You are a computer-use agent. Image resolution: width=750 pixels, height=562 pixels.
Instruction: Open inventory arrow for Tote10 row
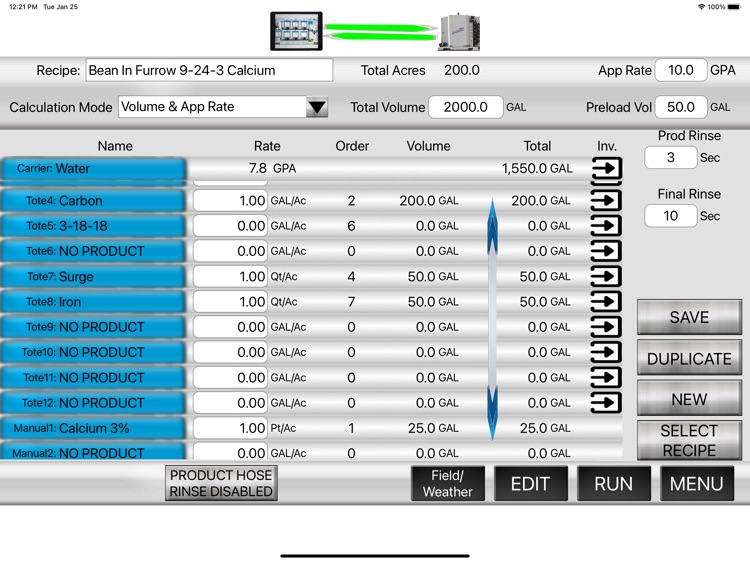tap(607, 353)
